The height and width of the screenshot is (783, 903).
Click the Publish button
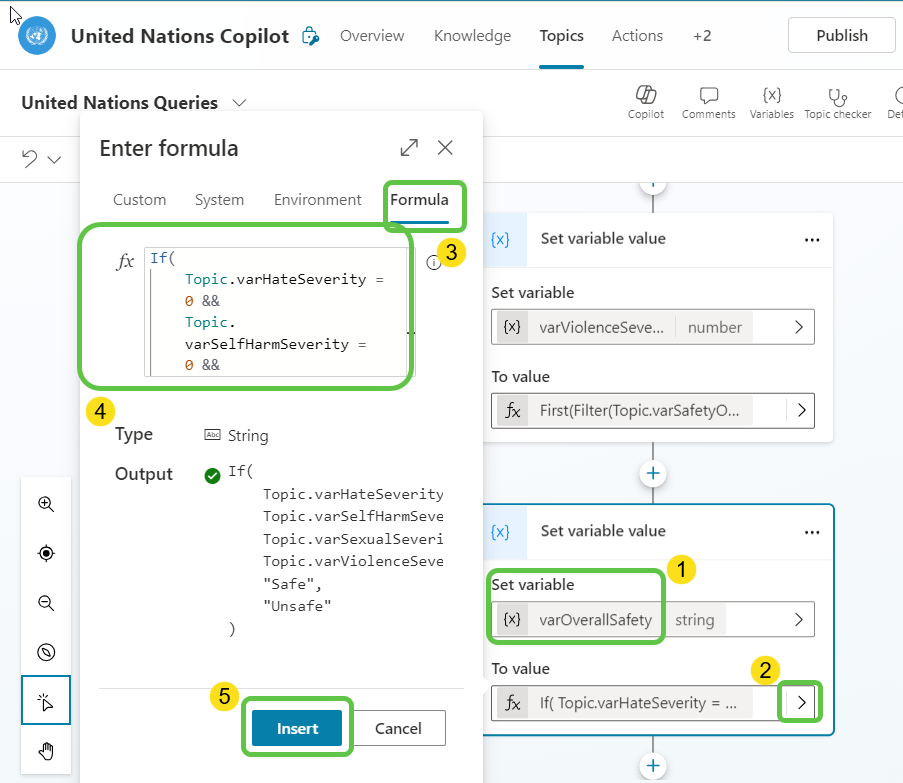[841, 35]
